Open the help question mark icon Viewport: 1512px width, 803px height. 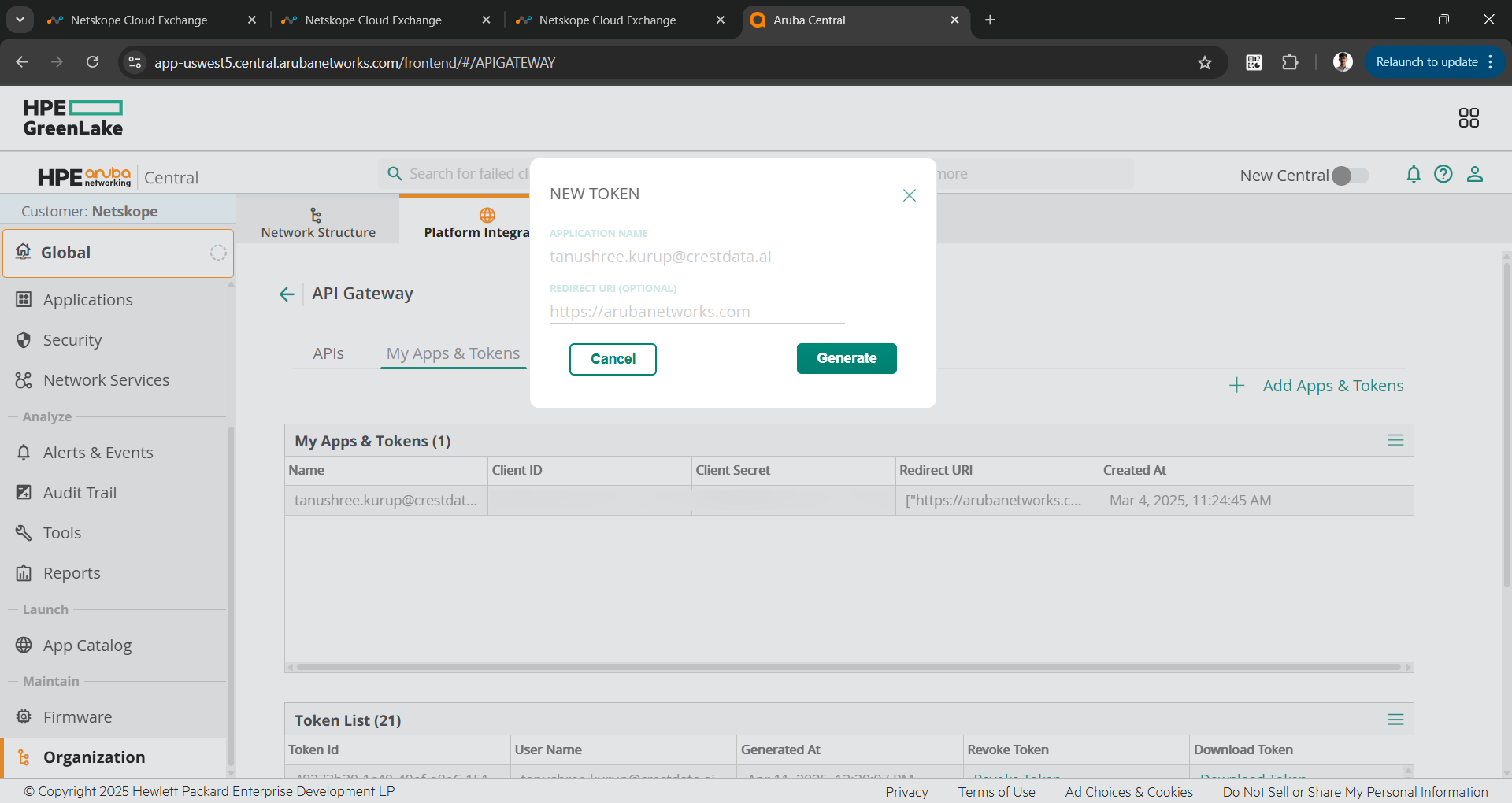[x=1443, y=174]
